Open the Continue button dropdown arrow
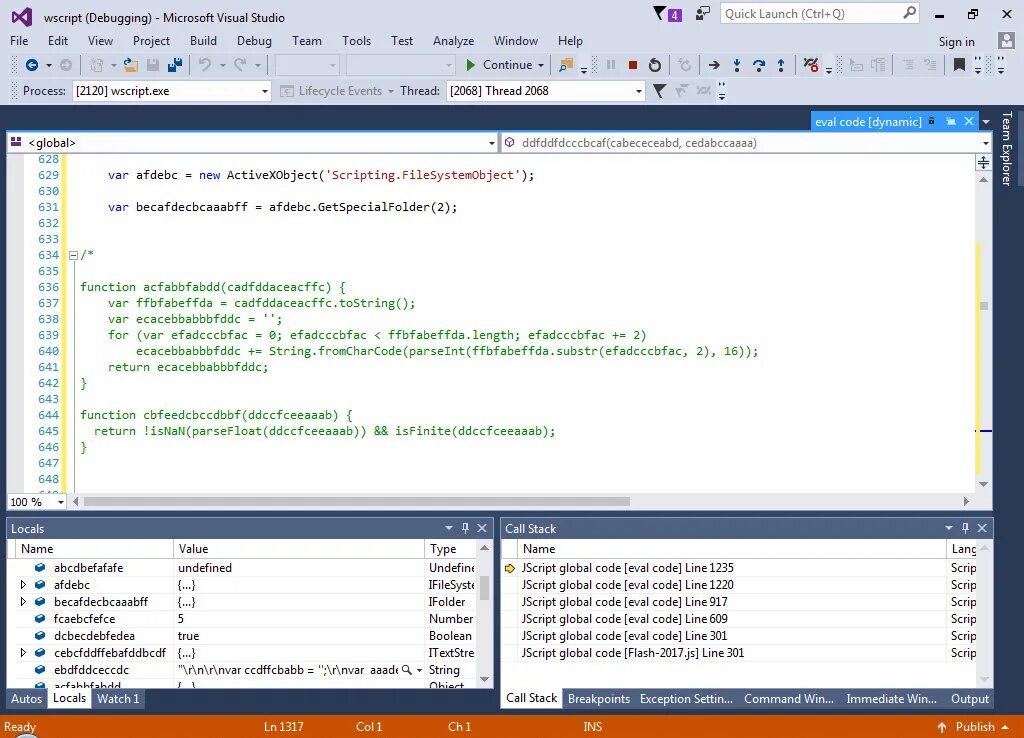Screen dimensions: 1024x738 (541, 65)
